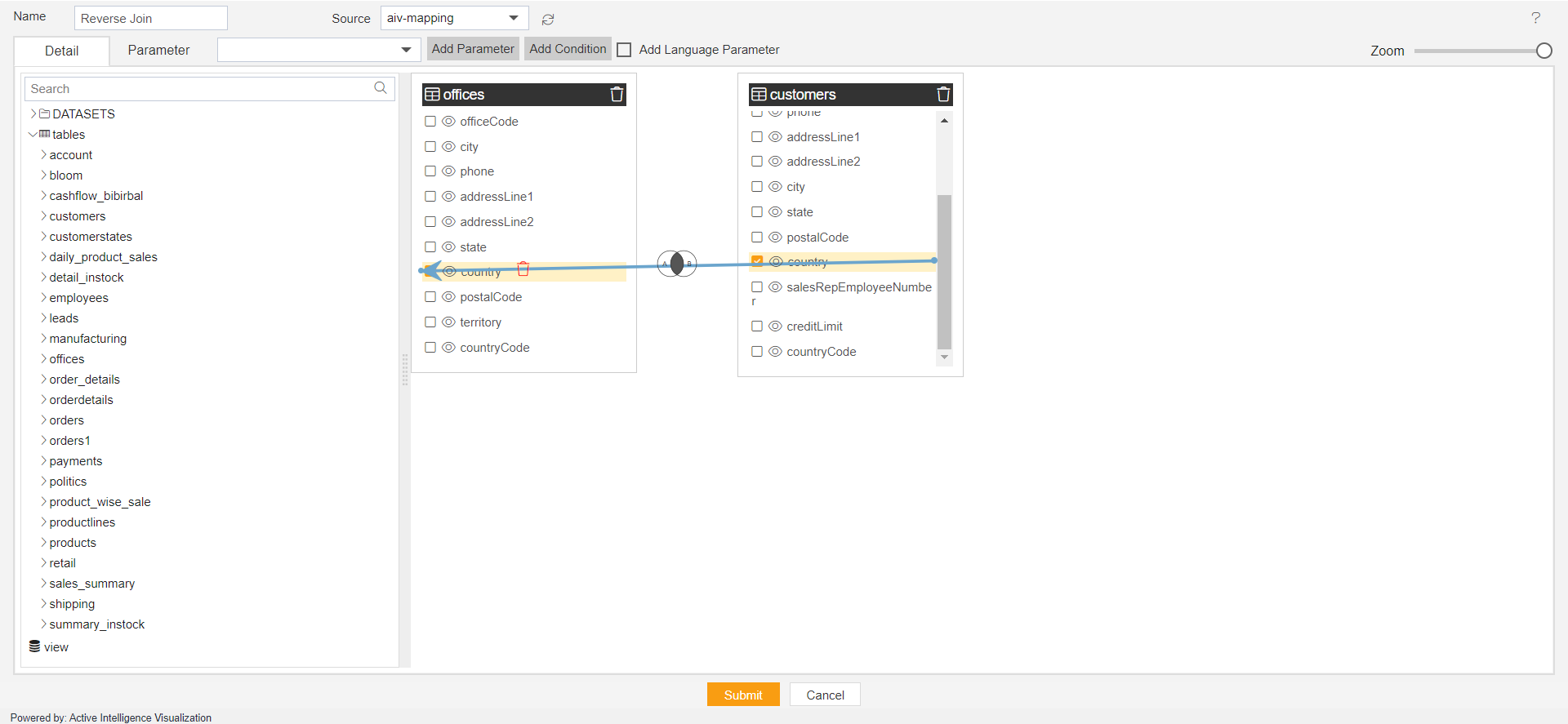Open the Source aiv-mapping dropdown
Viewport: 1568px width, 724px height.
click(454, 18)
